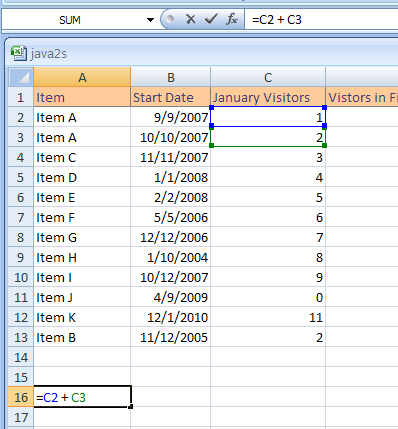
Task: Click cell with date 12/1/2010
Action: [171, 317]
